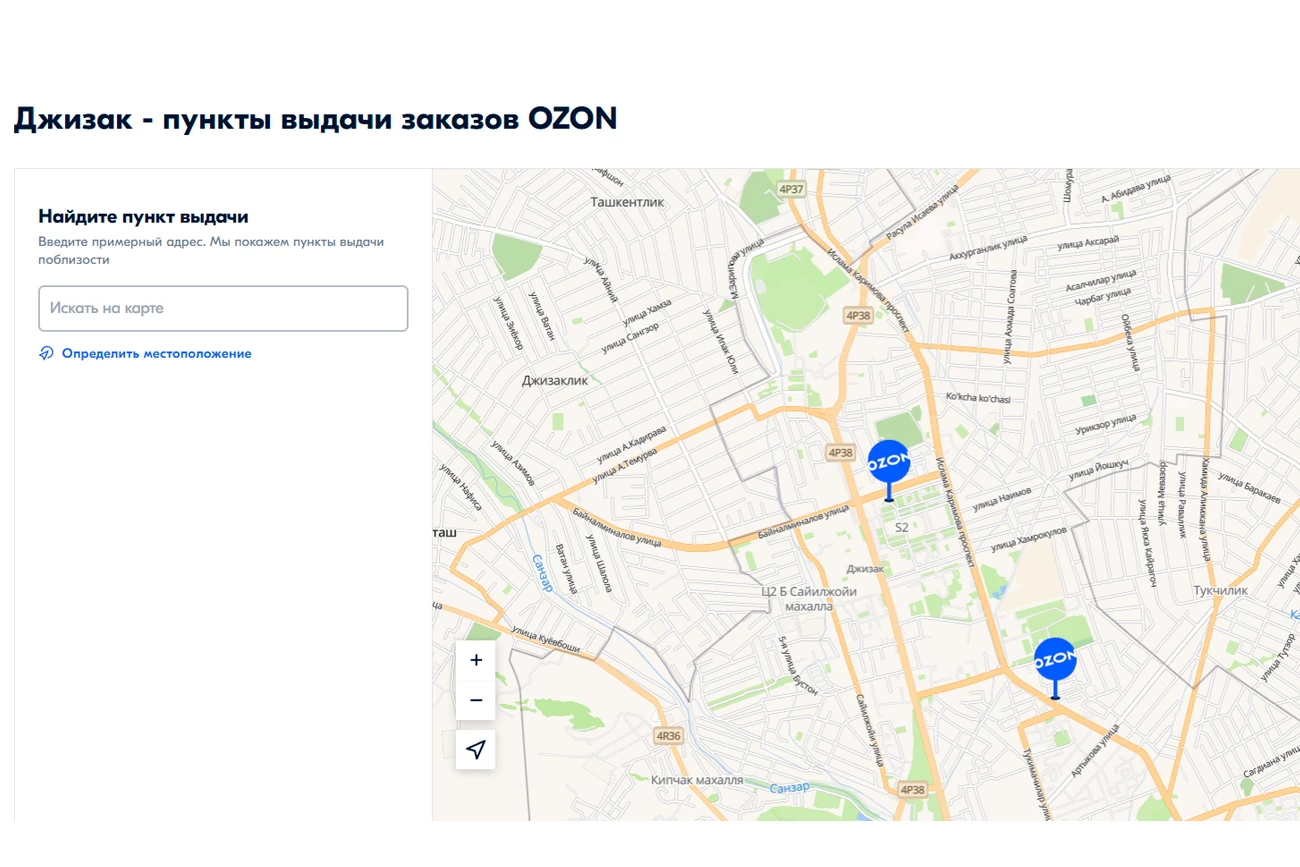Image resolution: width=1300 pixels, height=867 pixels.
Task: Click the Кипчак махалля label
Action: [x=697, y=780]
